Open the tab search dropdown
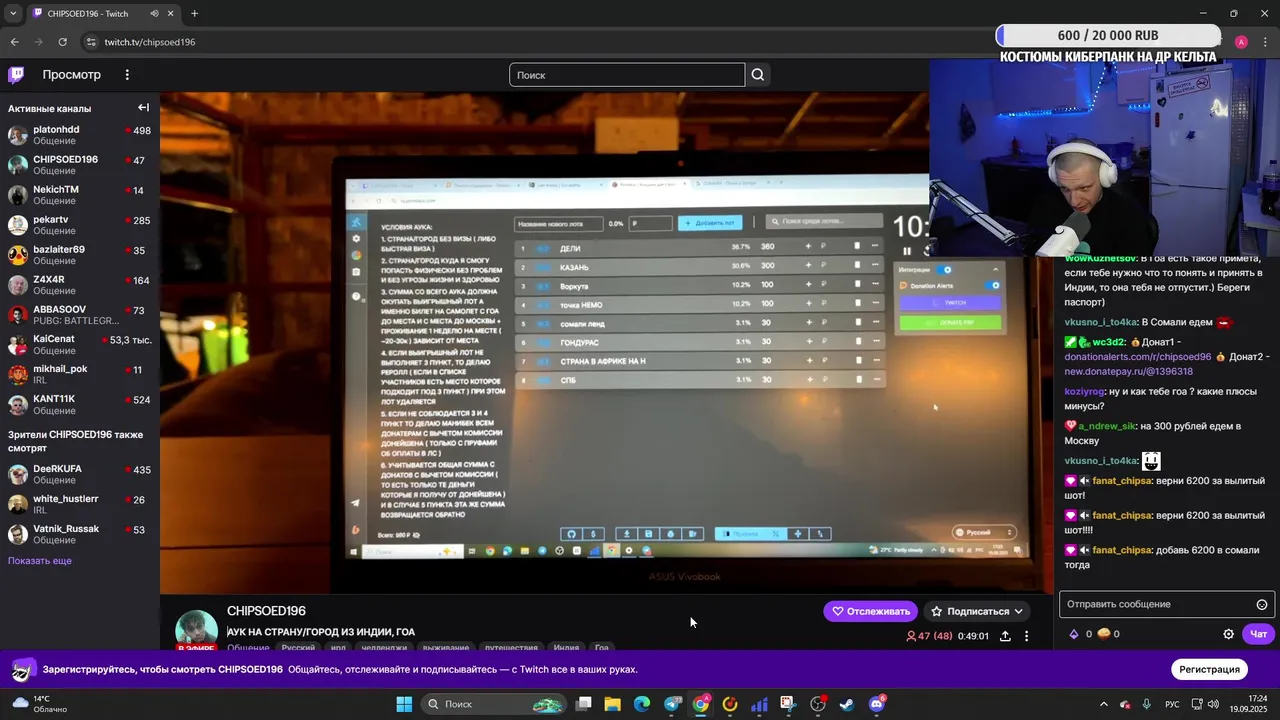Screen dimensions: 1280x720 click(13, 14)
